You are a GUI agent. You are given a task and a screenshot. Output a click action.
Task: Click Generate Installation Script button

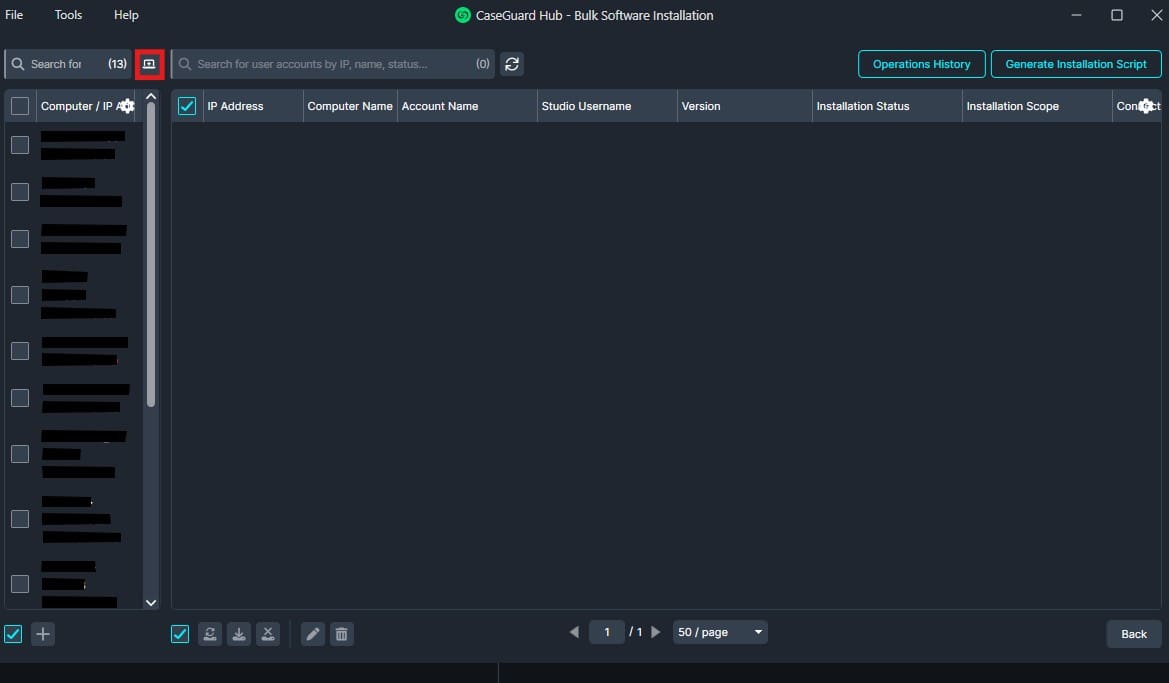(1076, 64)
